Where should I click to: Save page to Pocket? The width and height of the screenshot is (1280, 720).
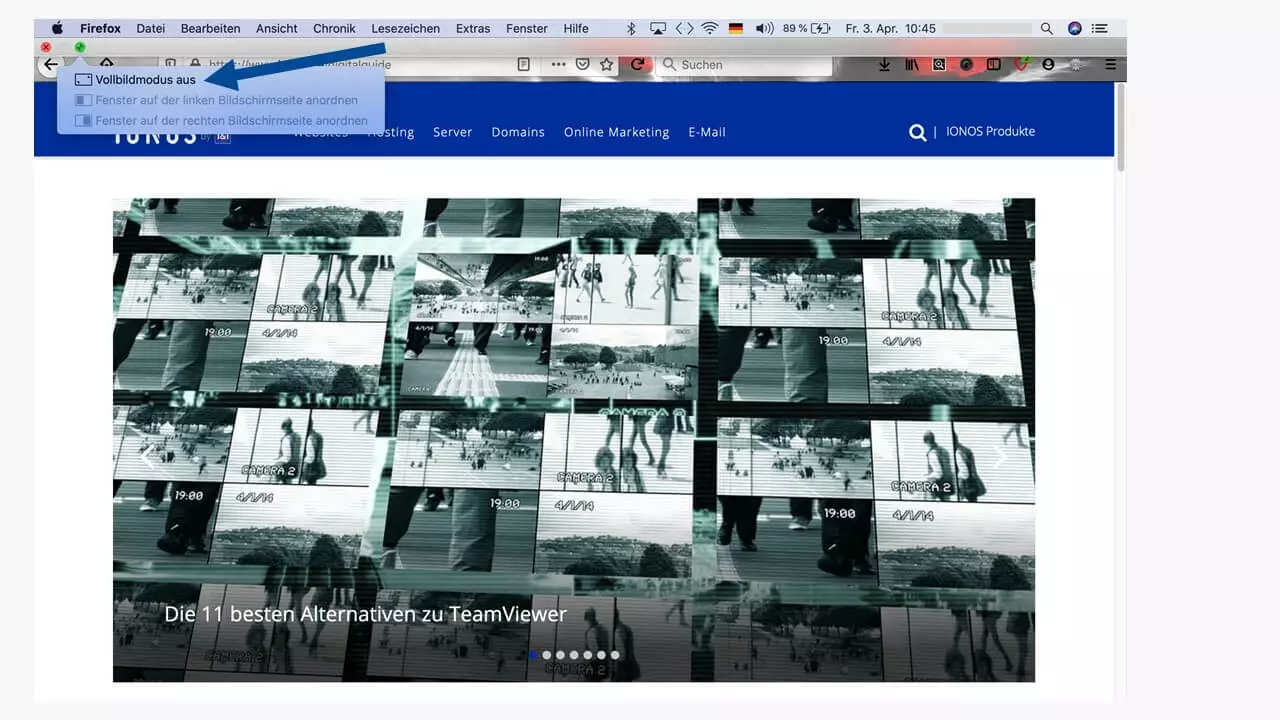tap(583, 65)
